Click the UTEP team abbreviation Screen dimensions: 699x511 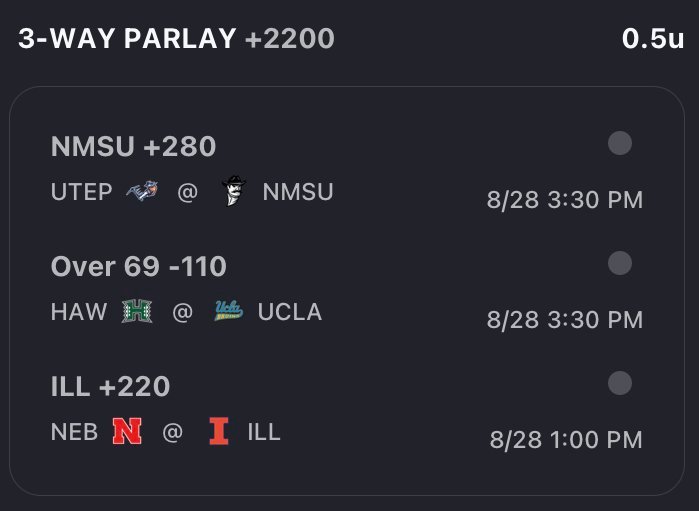[82, 192]
